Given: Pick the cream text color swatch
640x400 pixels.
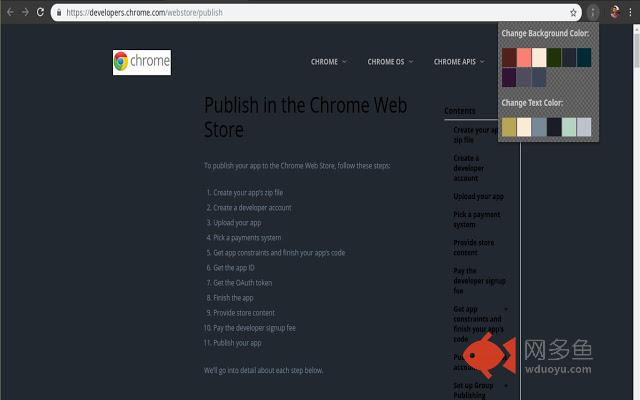Looking at the screenshot, I should (524, 127).
